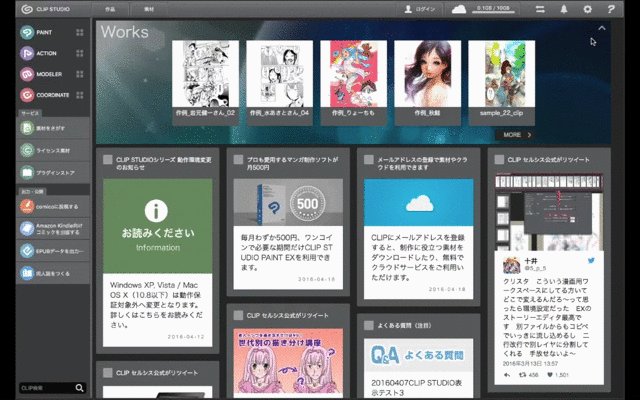Open MODELER via its pink sidebar icon
This screenshot has width=640, height=400.
pos(27,74)
